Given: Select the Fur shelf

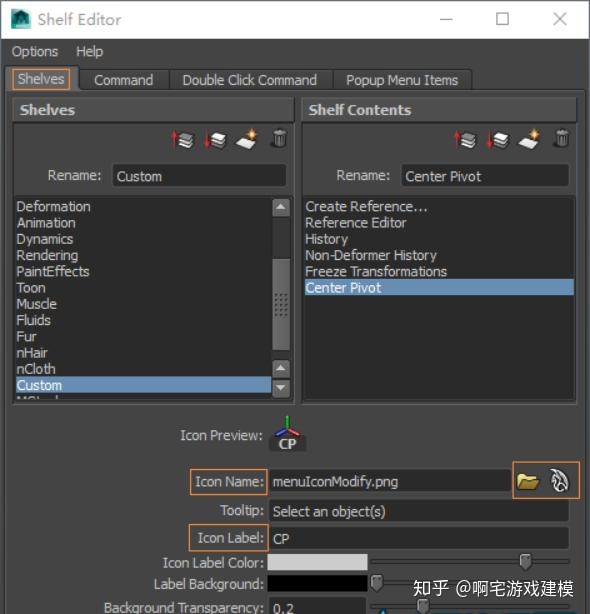Looking at the screenshot, I should 143,336.
